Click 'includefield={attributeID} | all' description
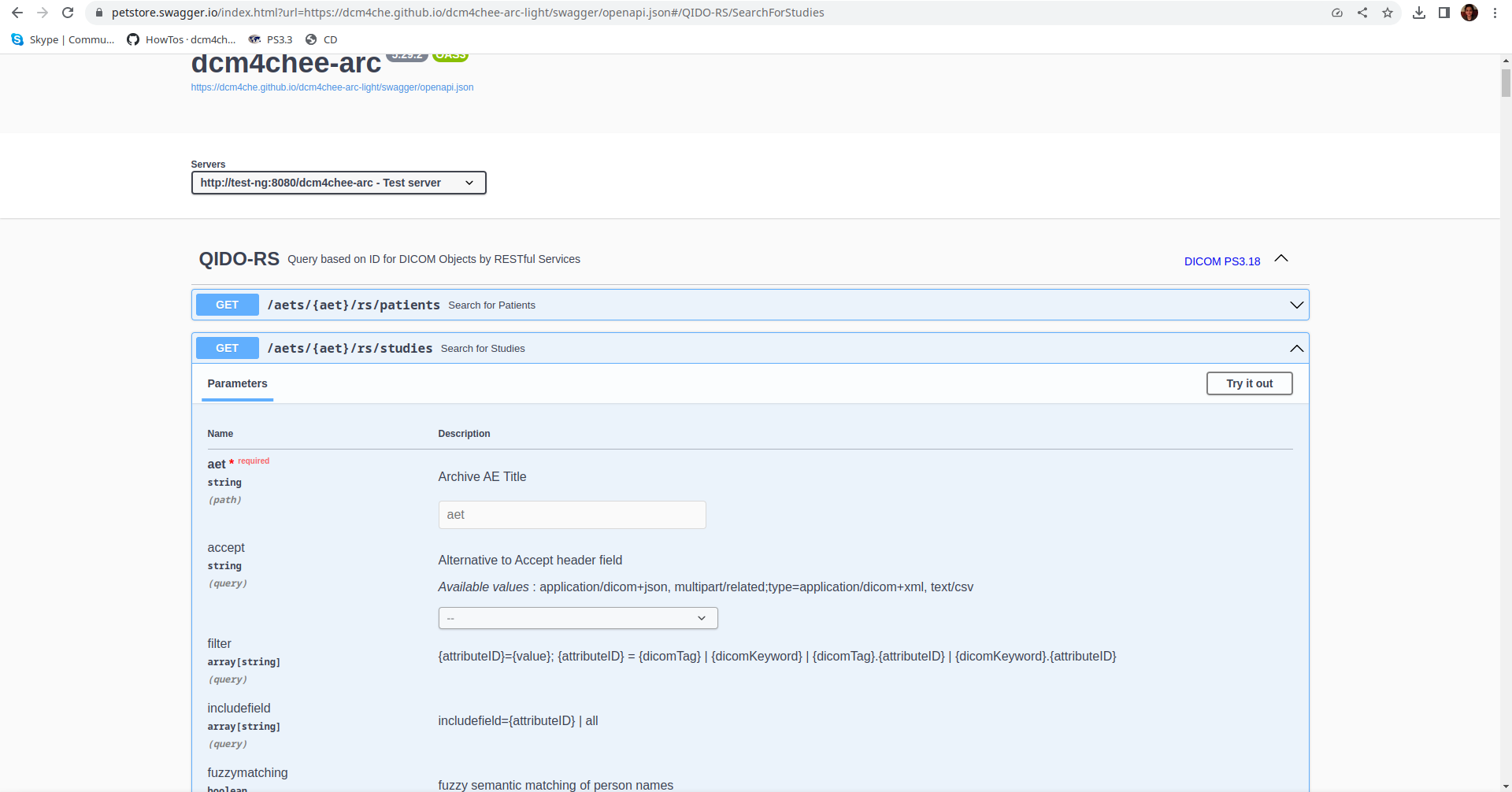The image size is (1512, 792). pos(518,720)
